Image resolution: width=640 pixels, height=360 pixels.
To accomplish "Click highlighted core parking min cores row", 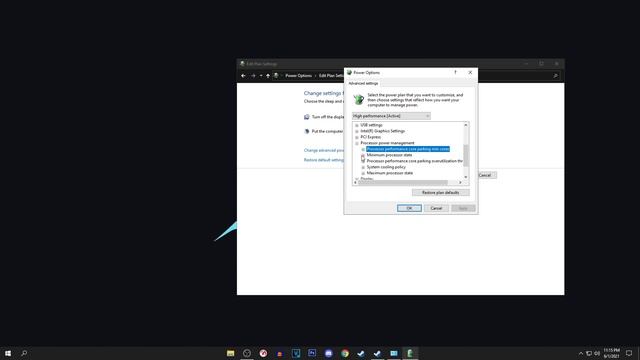I will (x=408, y=149).
